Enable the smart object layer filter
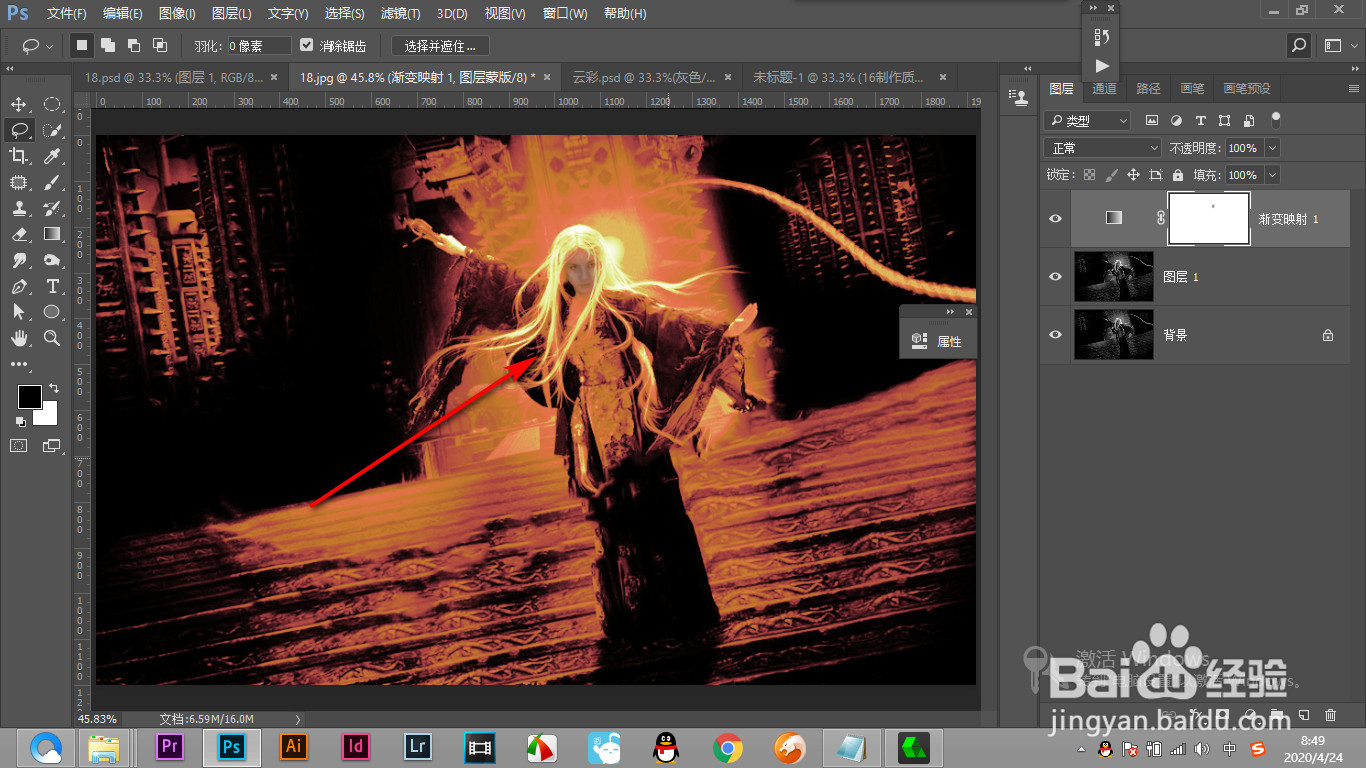This screenshot has width=1366, height=768. coord(1249,120)
